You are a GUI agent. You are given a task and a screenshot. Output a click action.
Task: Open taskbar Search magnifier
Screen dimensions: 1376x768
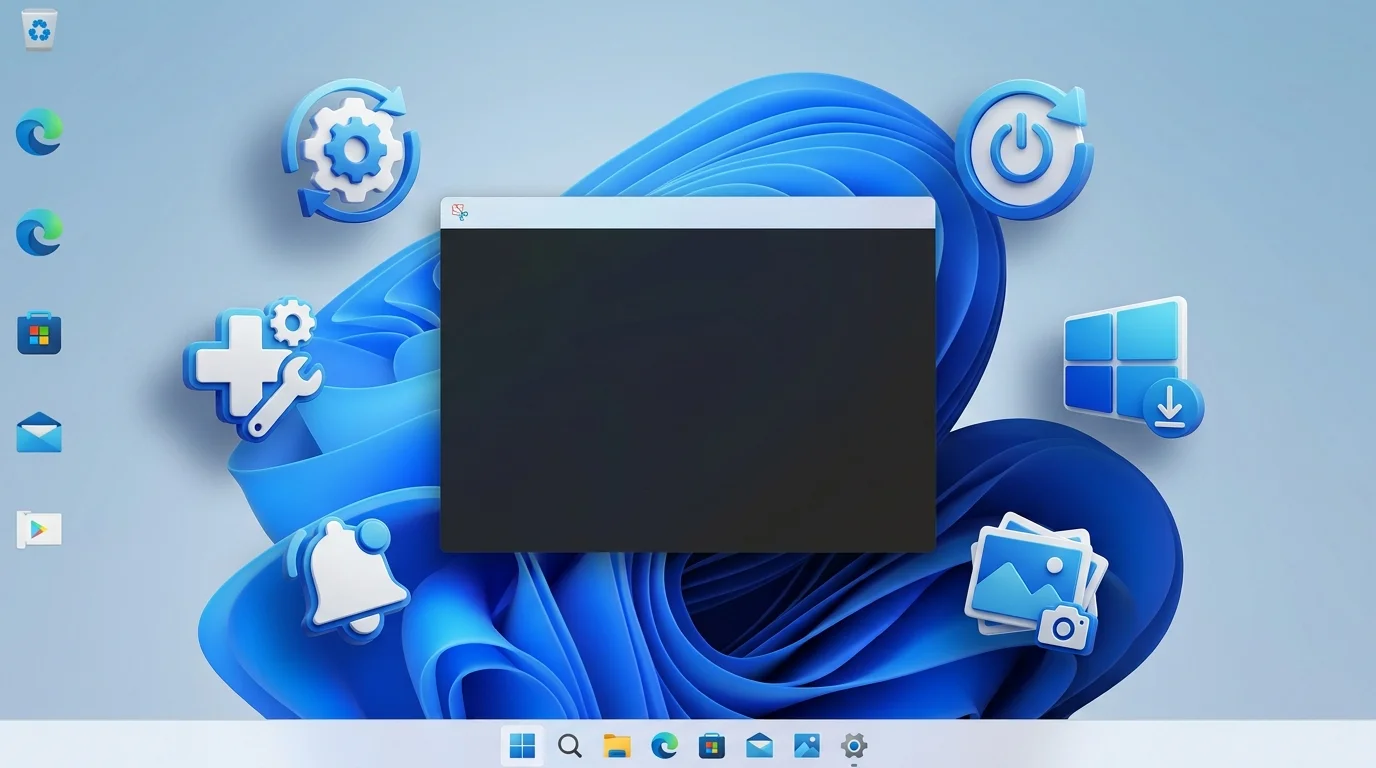pyautogui.click(x=570, y=745)
